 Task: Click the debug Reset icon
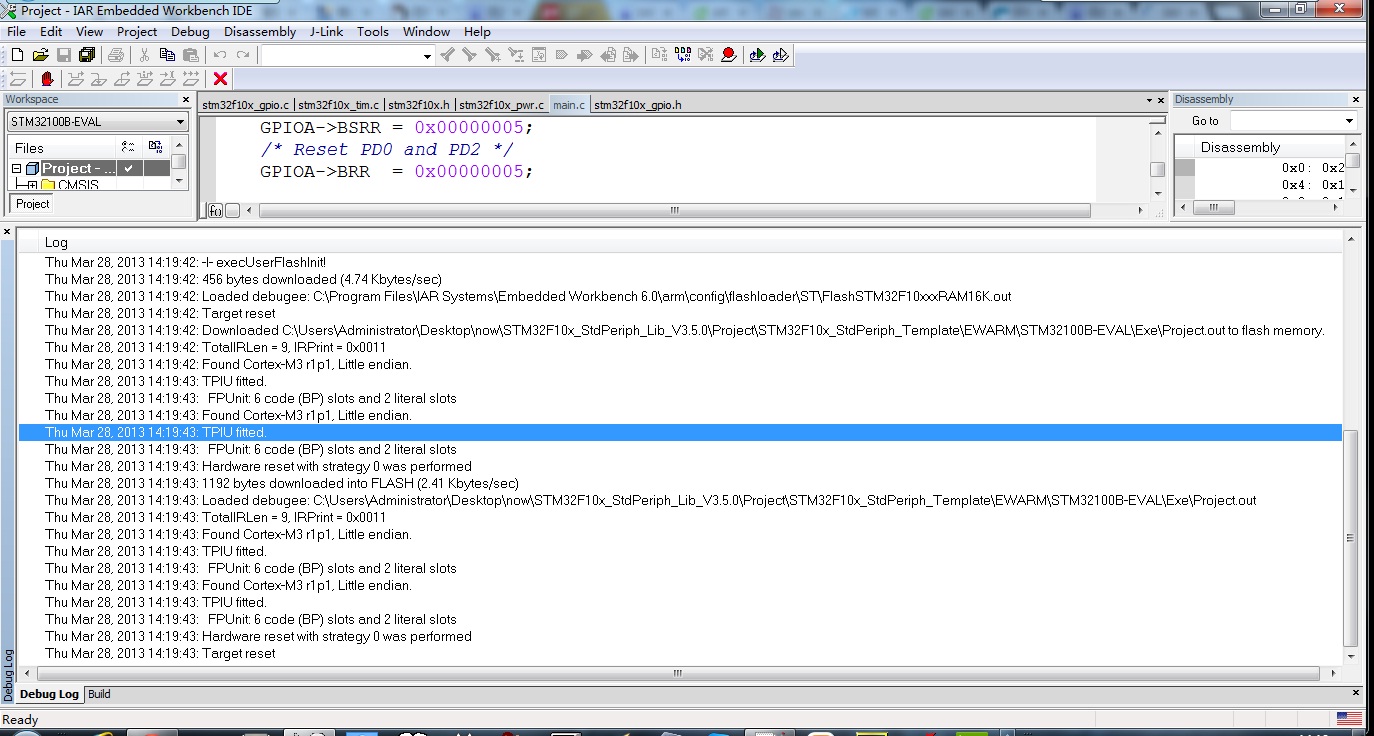[x=17, y=79]
